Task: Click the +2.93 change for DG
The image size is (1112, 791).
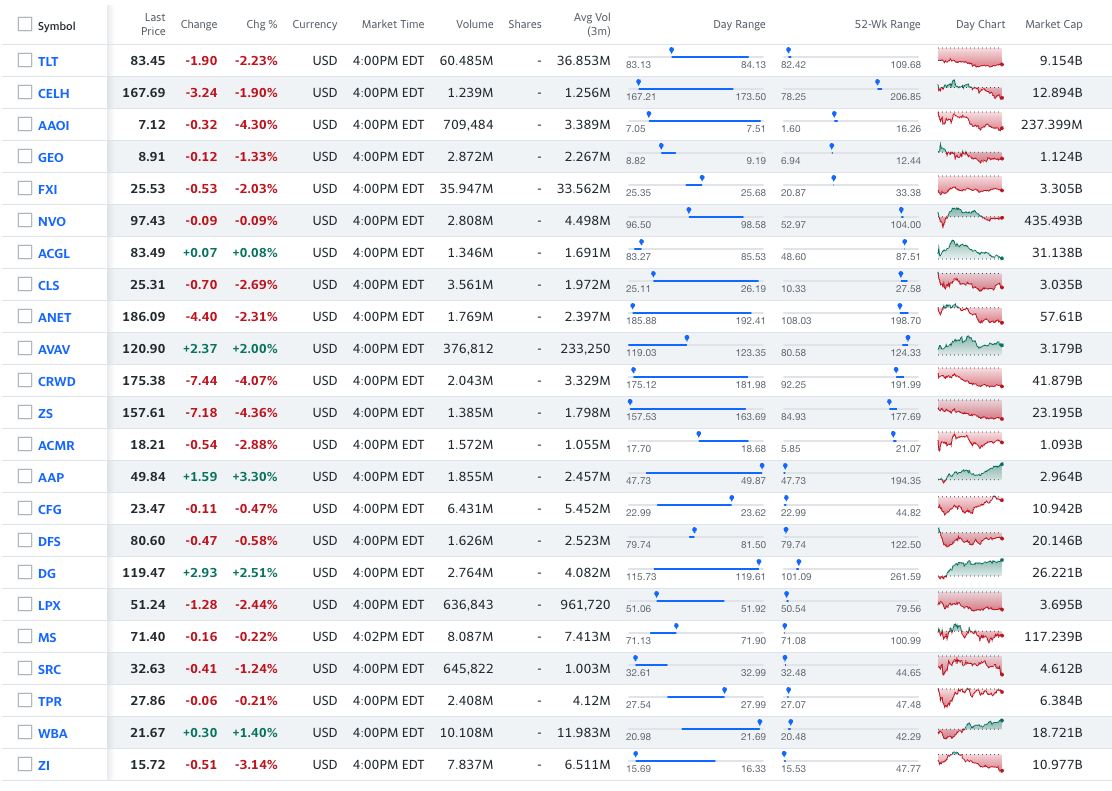Action: point(200,572)
